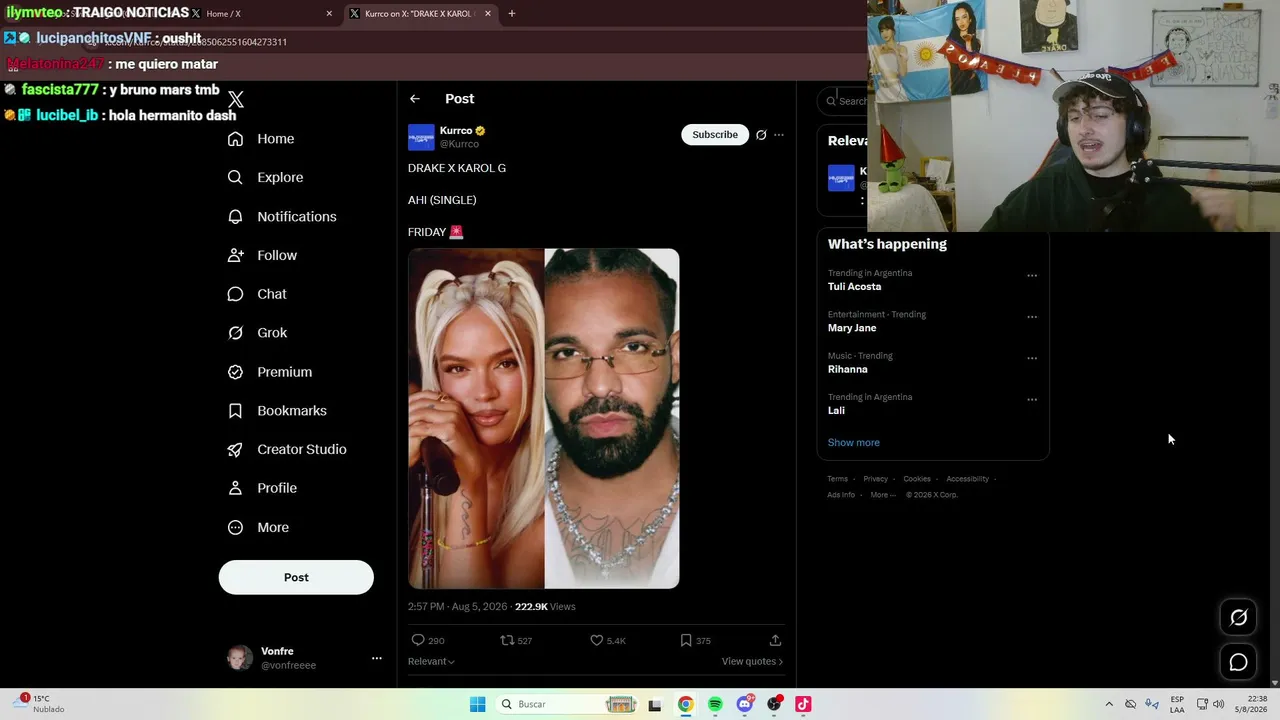
Task: Open Spotify from the taskbar
Action: 715,704
